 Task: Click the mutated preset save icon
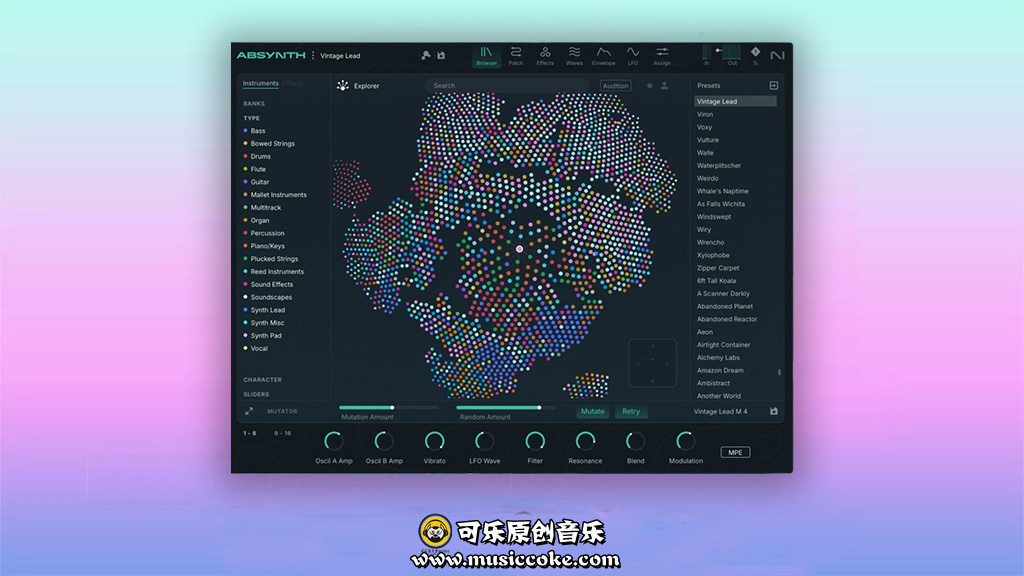773,411
